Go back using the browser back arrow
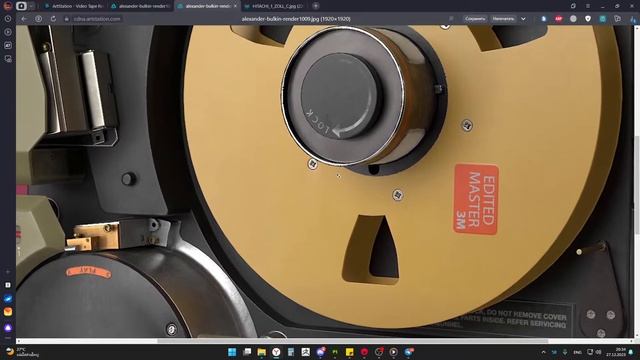640x360 pixels. (x=24, y=19)
